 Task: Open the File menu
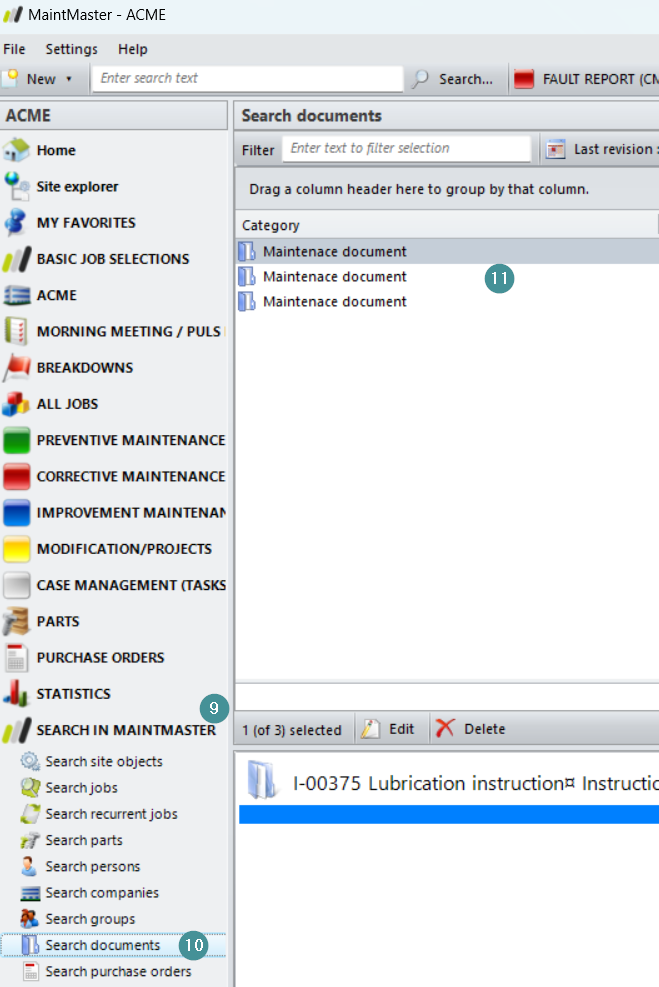14,49
